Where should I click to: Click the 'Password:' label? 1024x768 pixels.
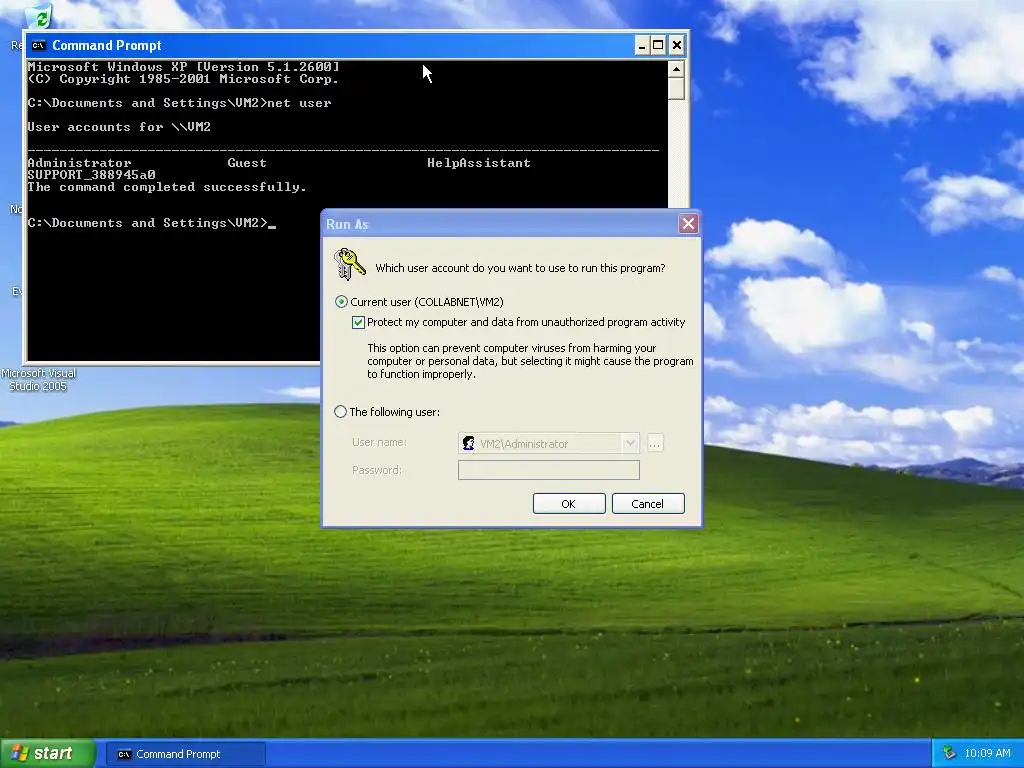click(377, 470)
